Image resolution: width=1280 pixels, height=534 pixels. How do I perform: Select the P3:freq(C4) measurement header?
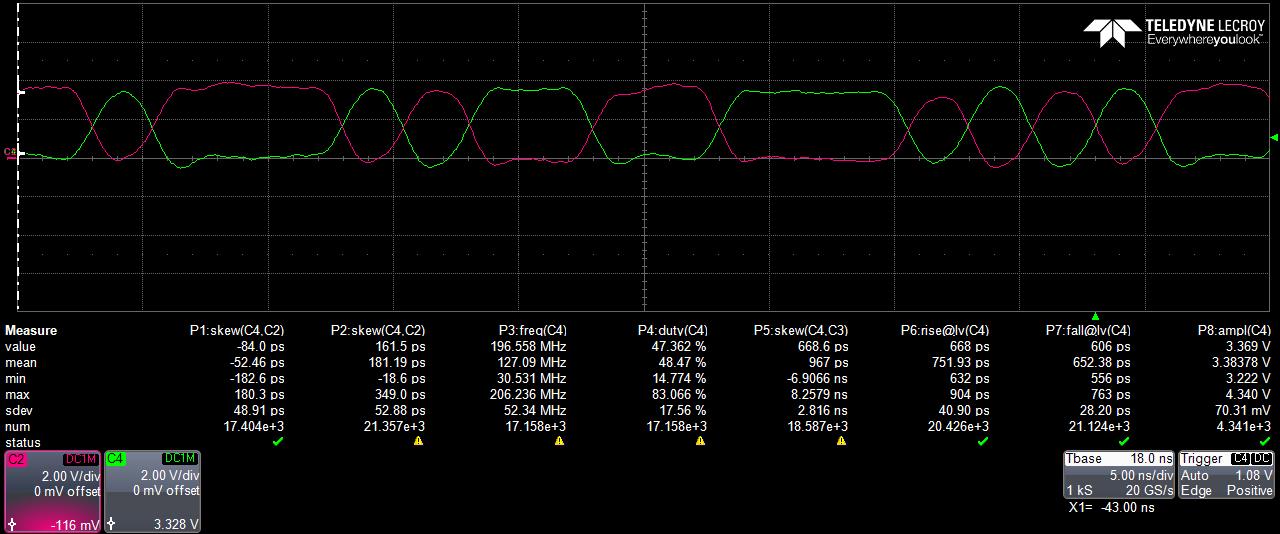click(532, 331)
